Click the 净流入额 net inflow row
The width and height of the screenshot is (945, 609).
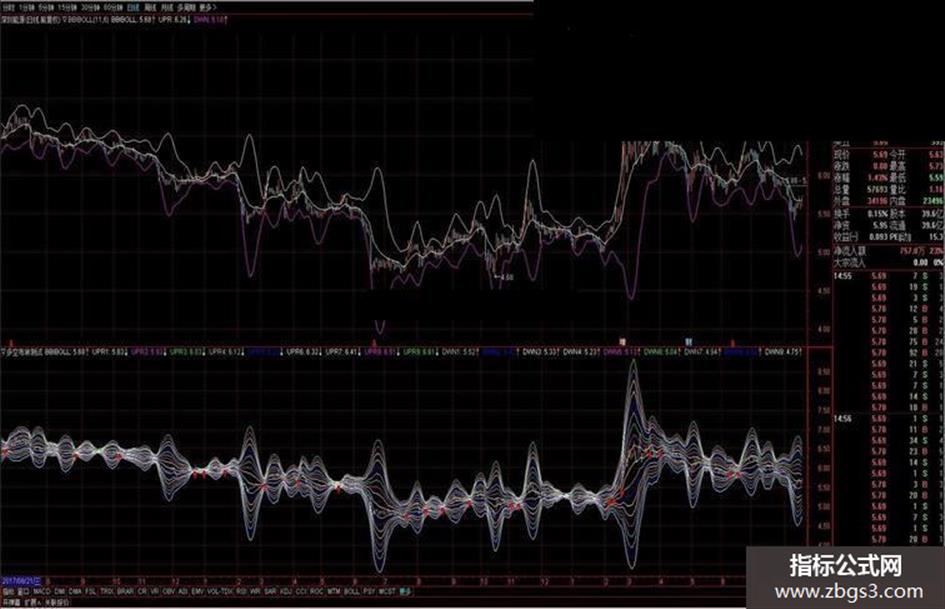tap(889, 250)
